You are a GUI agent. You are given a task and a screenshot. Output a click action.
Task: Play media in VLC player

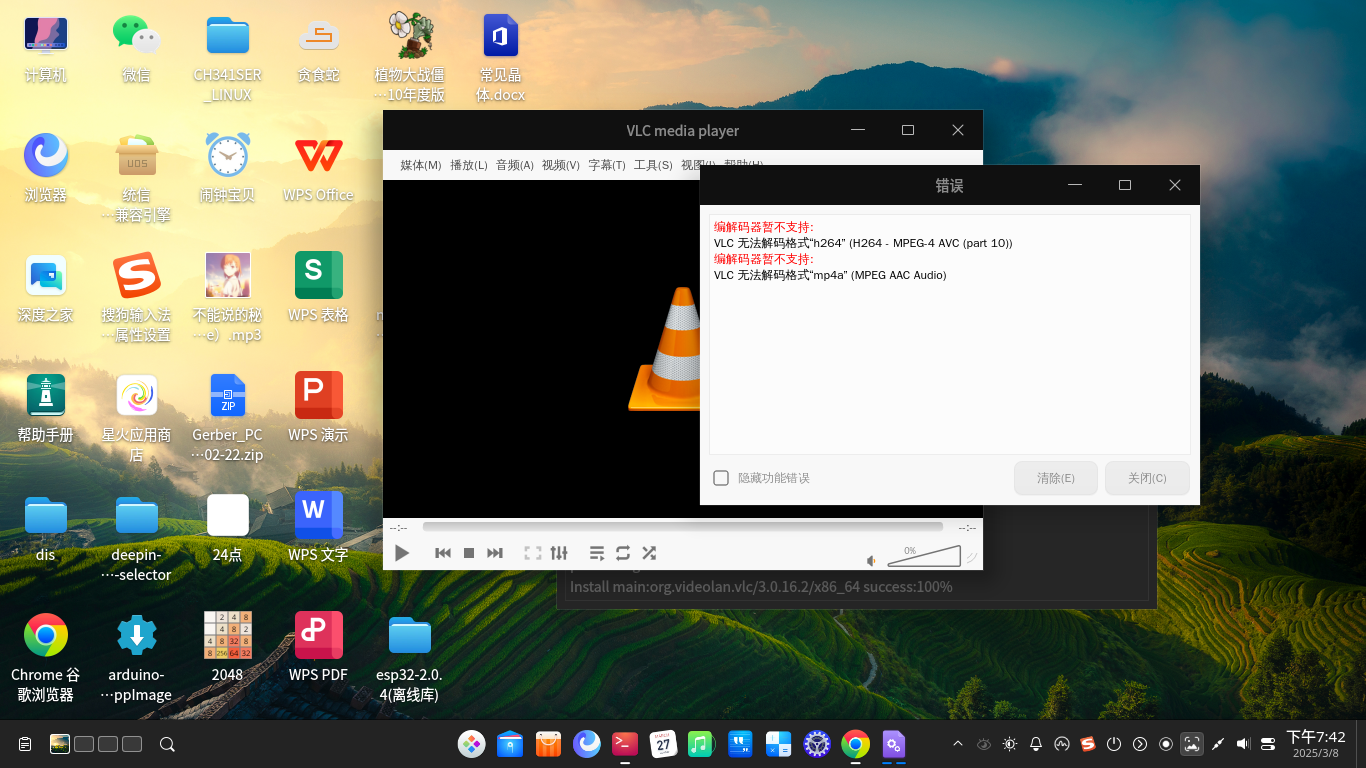402,553
